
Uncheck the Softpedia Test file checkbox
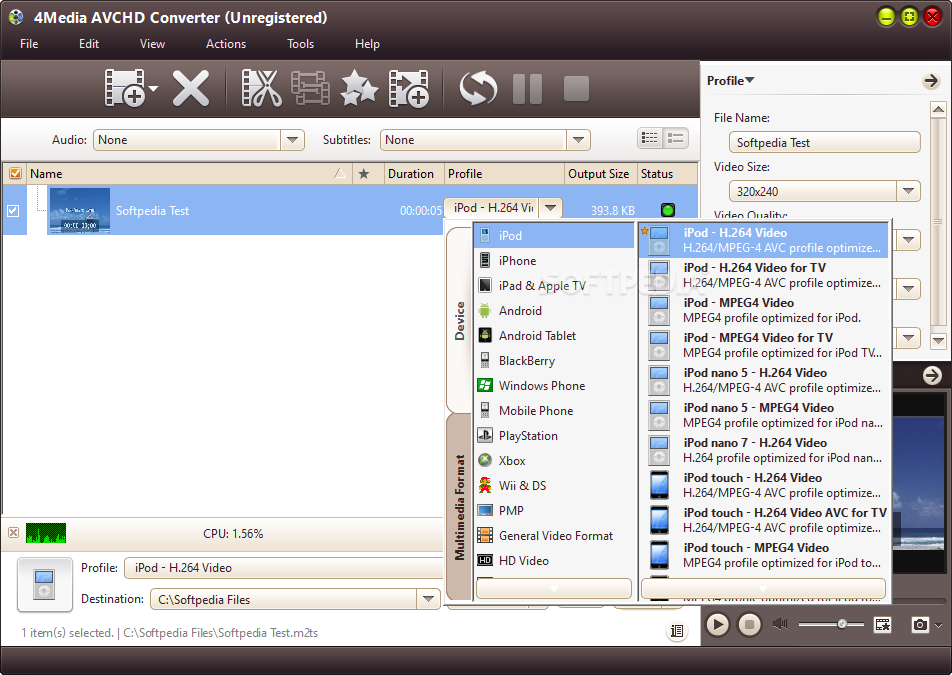[x=13, y=211]
